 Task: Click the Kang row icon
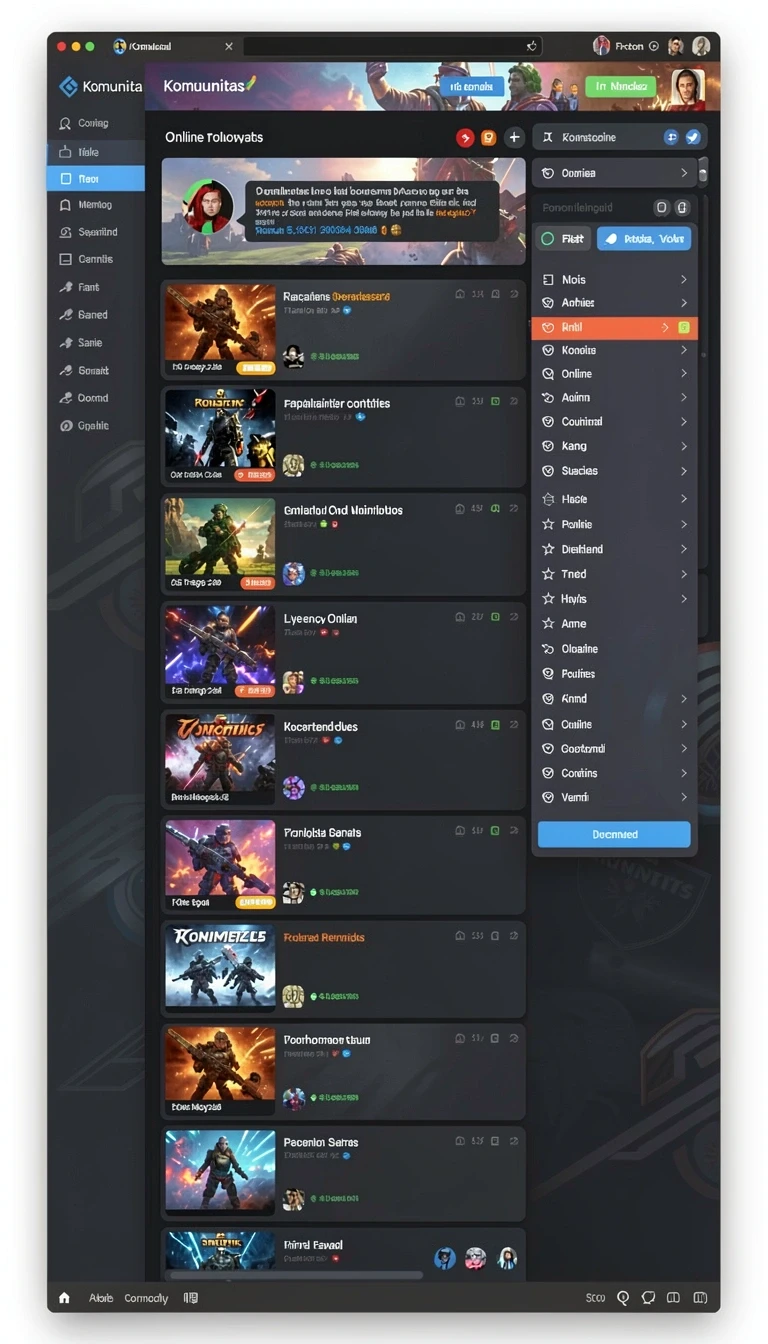tap(548, 446)
